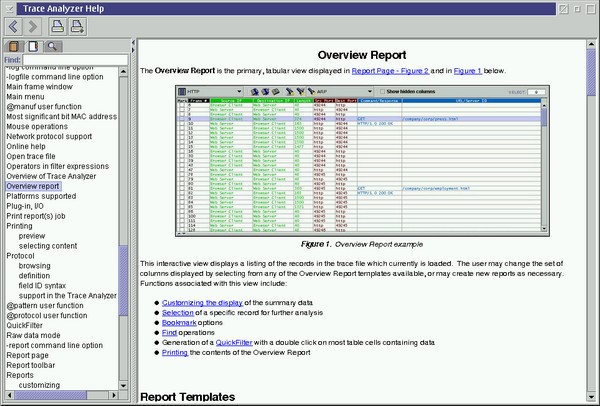Select 'Most significant bit MAC address' entry
This screenshot has width=600, height=406.
(62, 117)
